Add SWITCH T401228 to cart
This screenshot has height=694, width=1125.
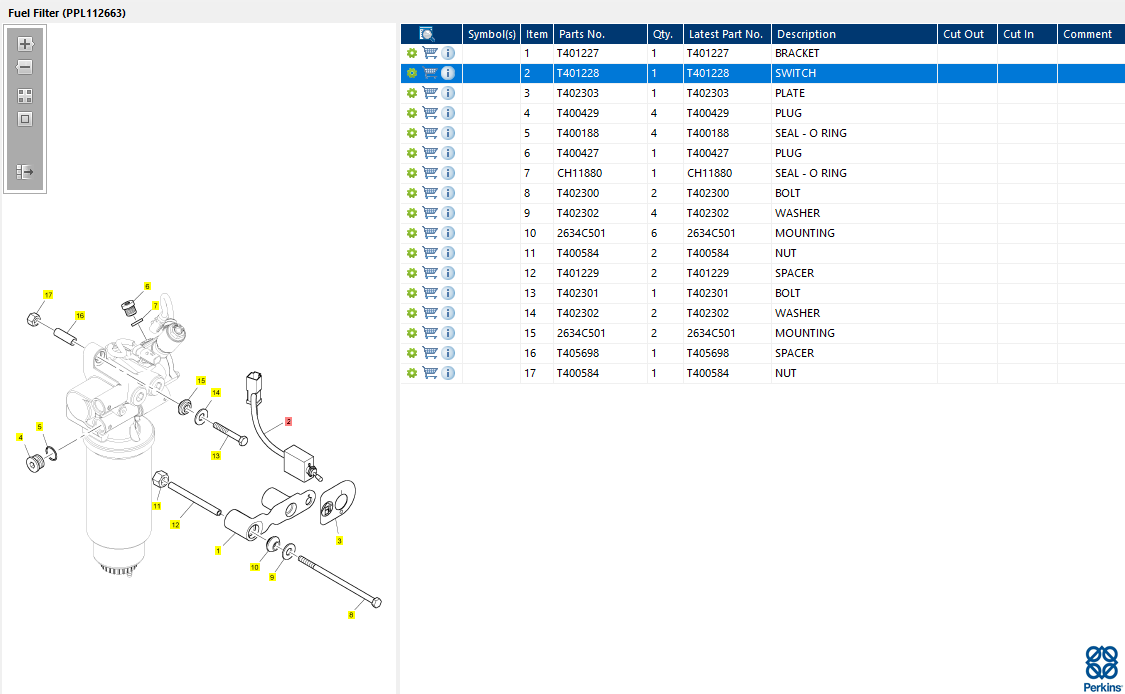click(x=430, y=73)
